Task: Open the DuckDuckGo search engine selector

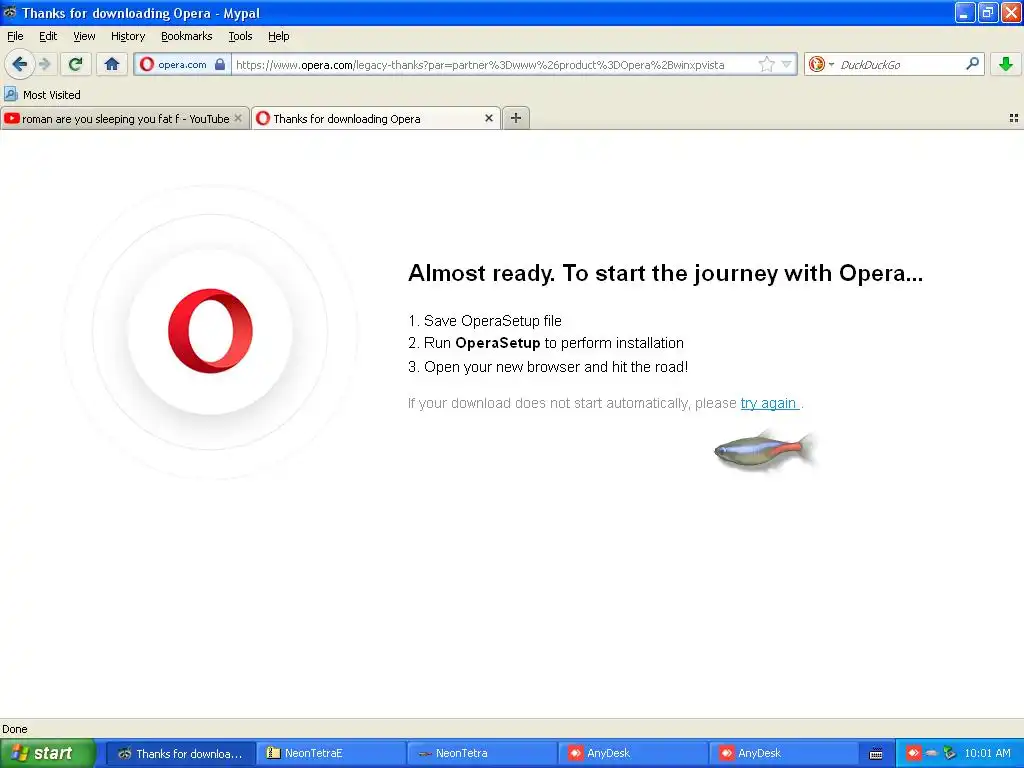Action: point(821,64)
